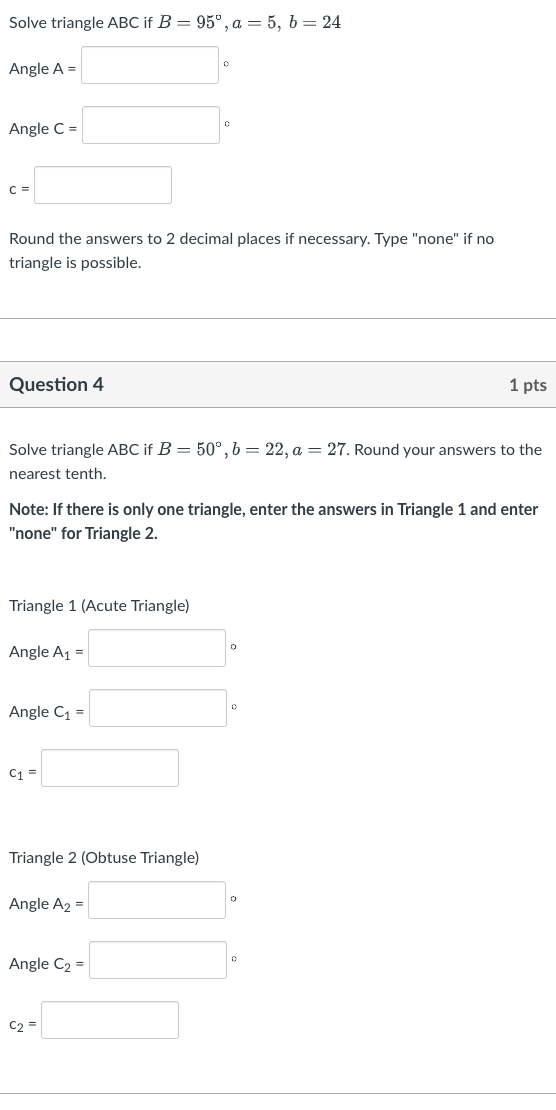Click the "Angle C₂ =" label
The width and height of the screenshot is (556, 1110).
(47, 964)
